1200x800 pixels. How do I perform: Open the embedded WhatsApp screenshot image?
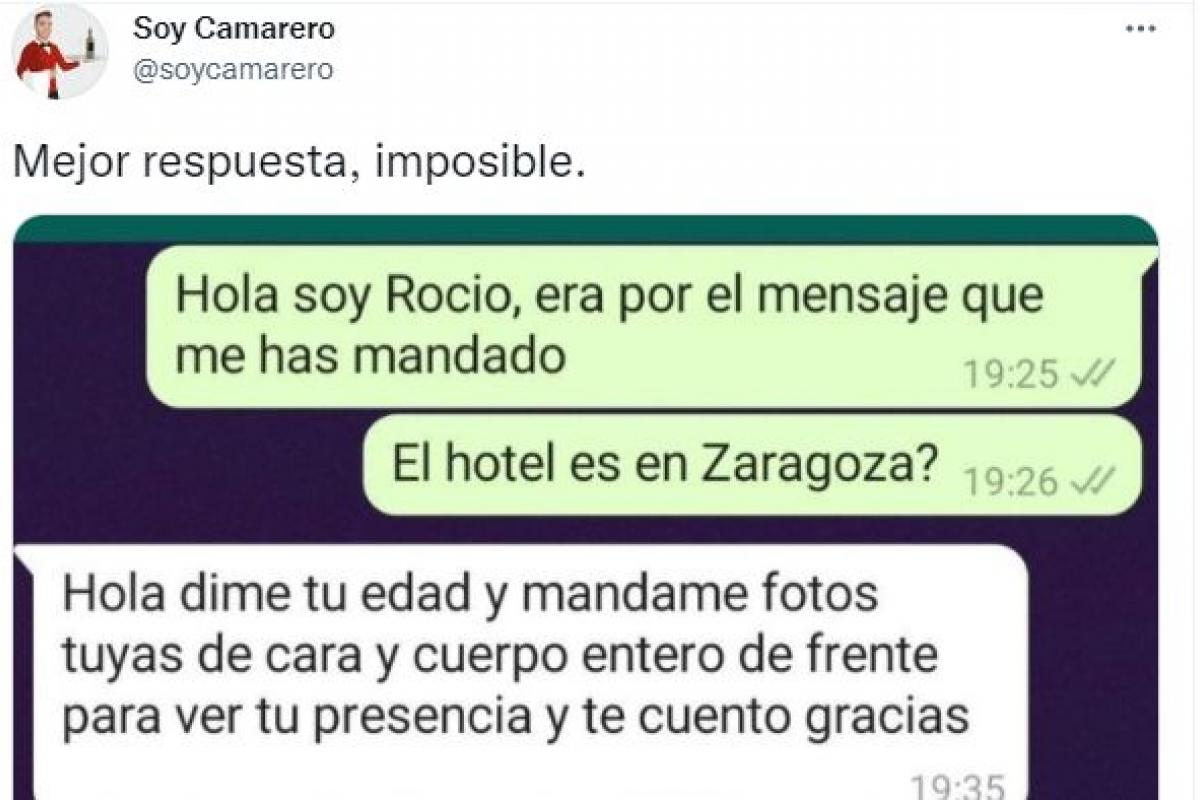pos(586,507)
